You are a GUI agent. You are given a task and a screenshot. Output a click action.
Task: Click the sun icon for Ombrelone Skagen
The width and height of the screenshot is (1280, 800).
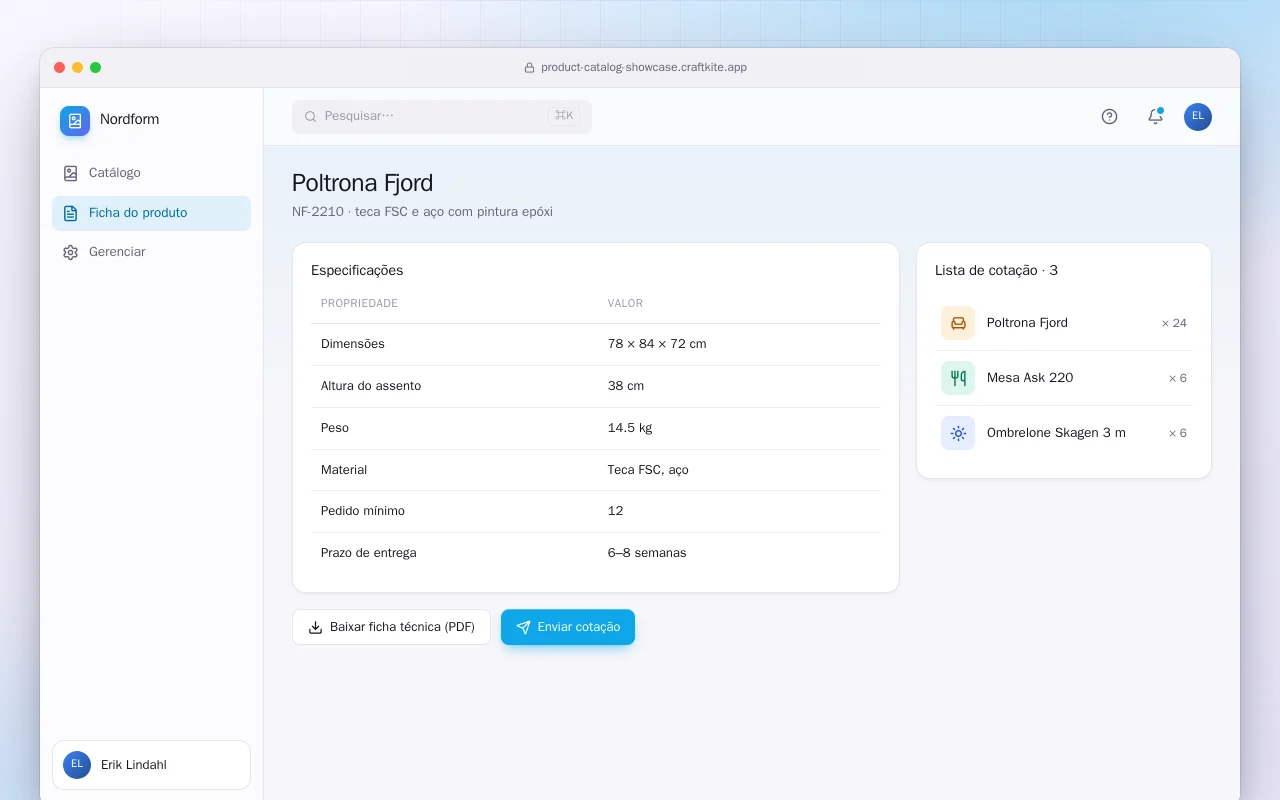pyautogui.click(x=958, y=433)
